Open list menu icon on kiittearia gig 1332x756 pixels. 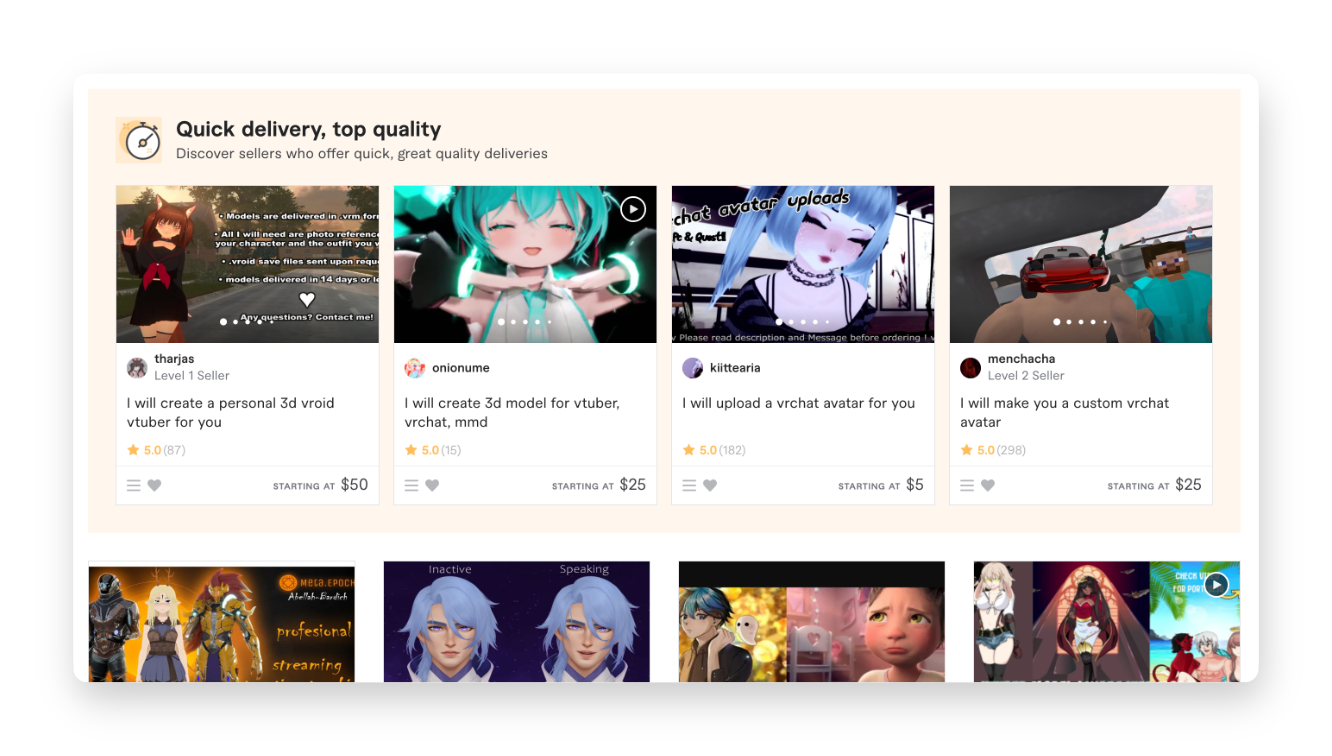[689, 486]
